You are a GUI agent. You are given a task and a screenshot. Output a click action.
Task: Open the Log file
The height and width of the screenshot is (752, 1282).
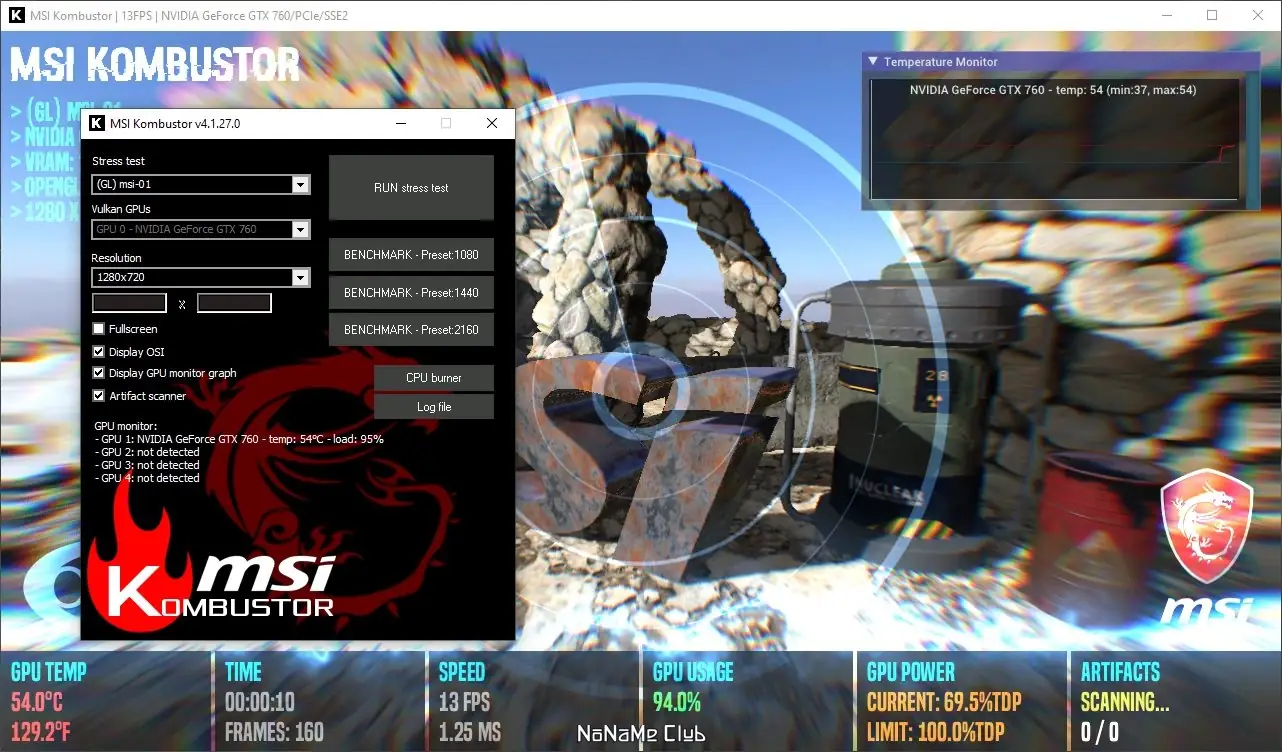click(x=434, y=407)
